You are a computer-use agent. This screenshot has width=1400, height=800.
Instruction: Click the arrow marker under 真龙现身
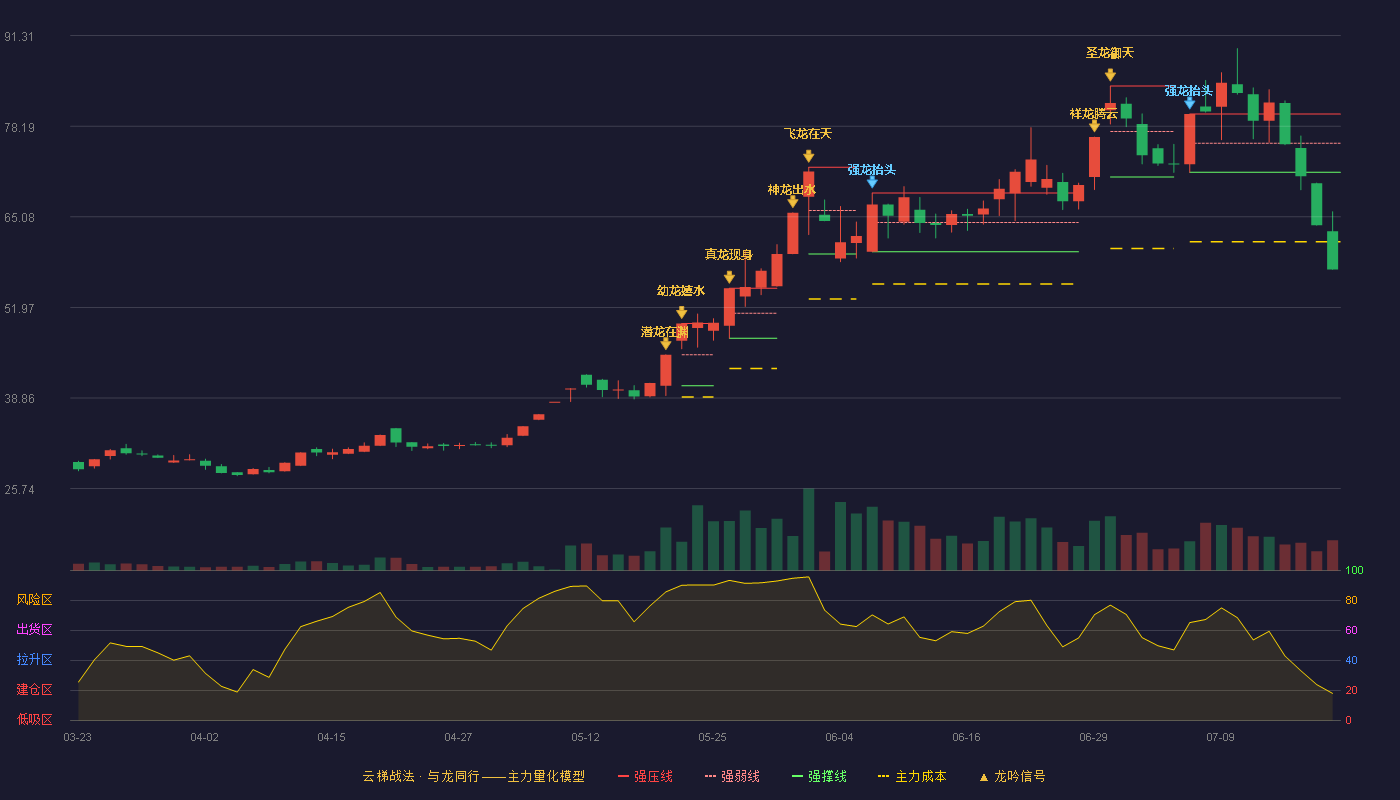coord(729,277)
